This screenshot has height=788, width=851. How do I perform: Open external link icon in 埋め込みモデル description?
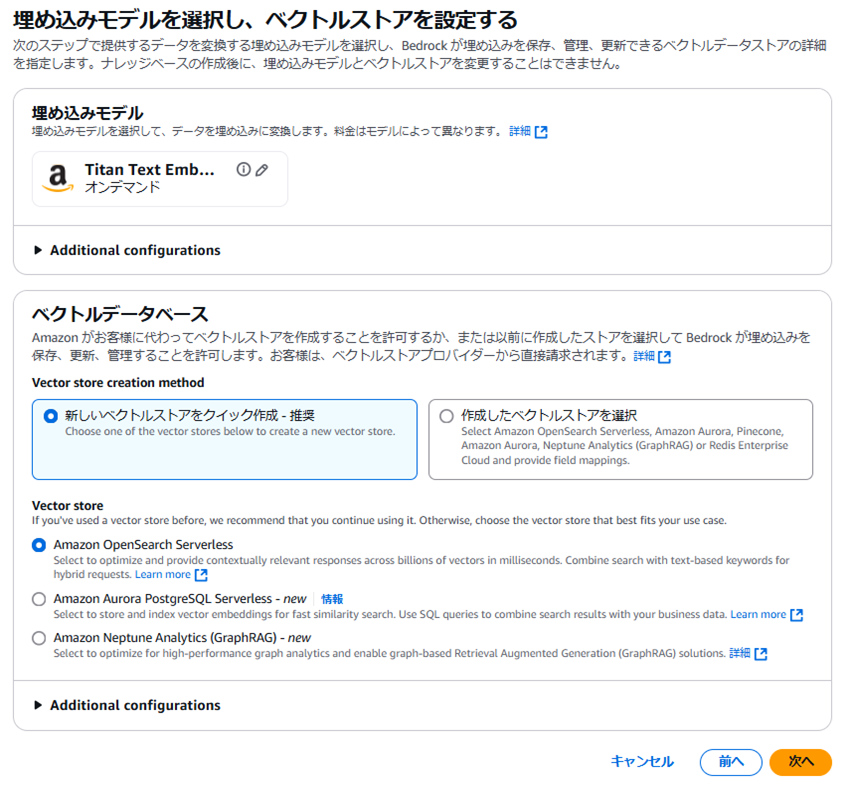(x=541, y=132)
